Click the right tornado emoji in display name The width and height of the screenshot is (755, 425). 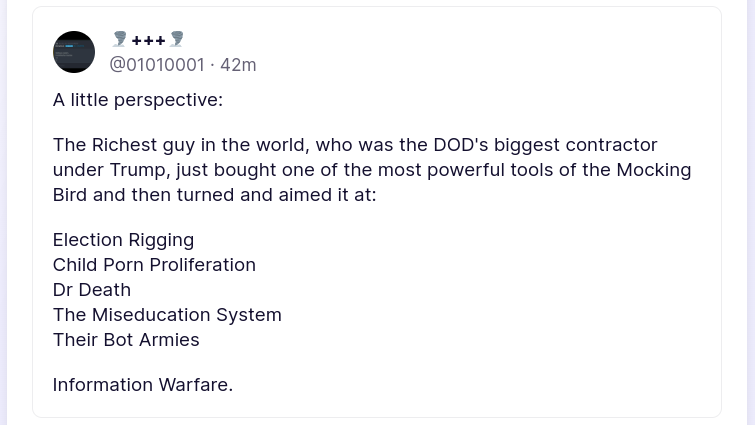click(x=177, y=39)
